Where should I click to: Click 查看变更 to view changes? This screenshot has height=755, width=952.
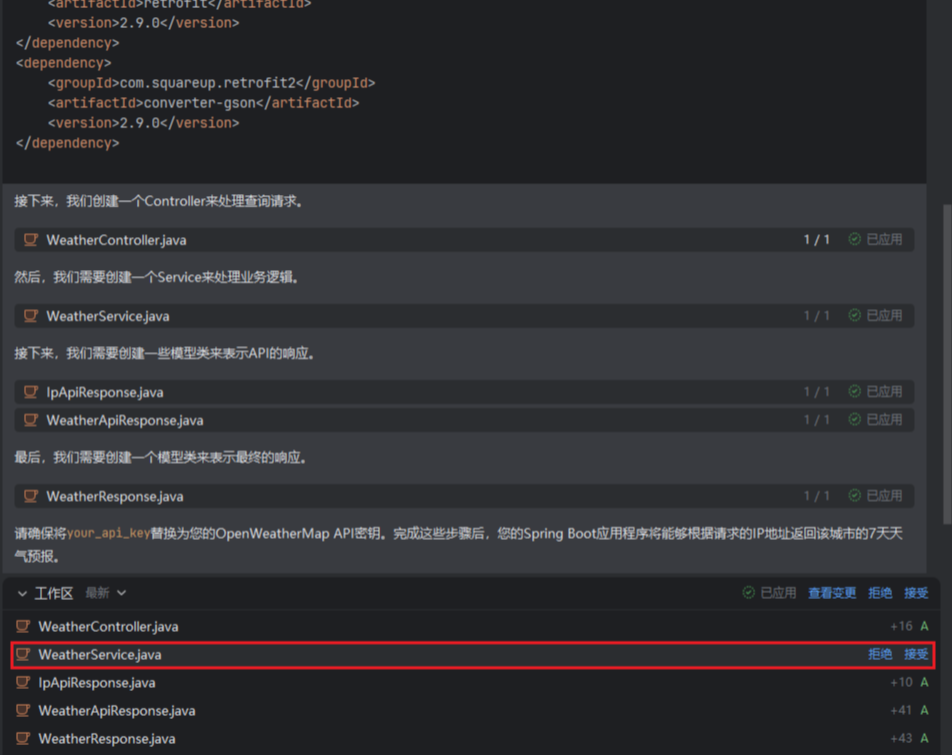(832, 593)
